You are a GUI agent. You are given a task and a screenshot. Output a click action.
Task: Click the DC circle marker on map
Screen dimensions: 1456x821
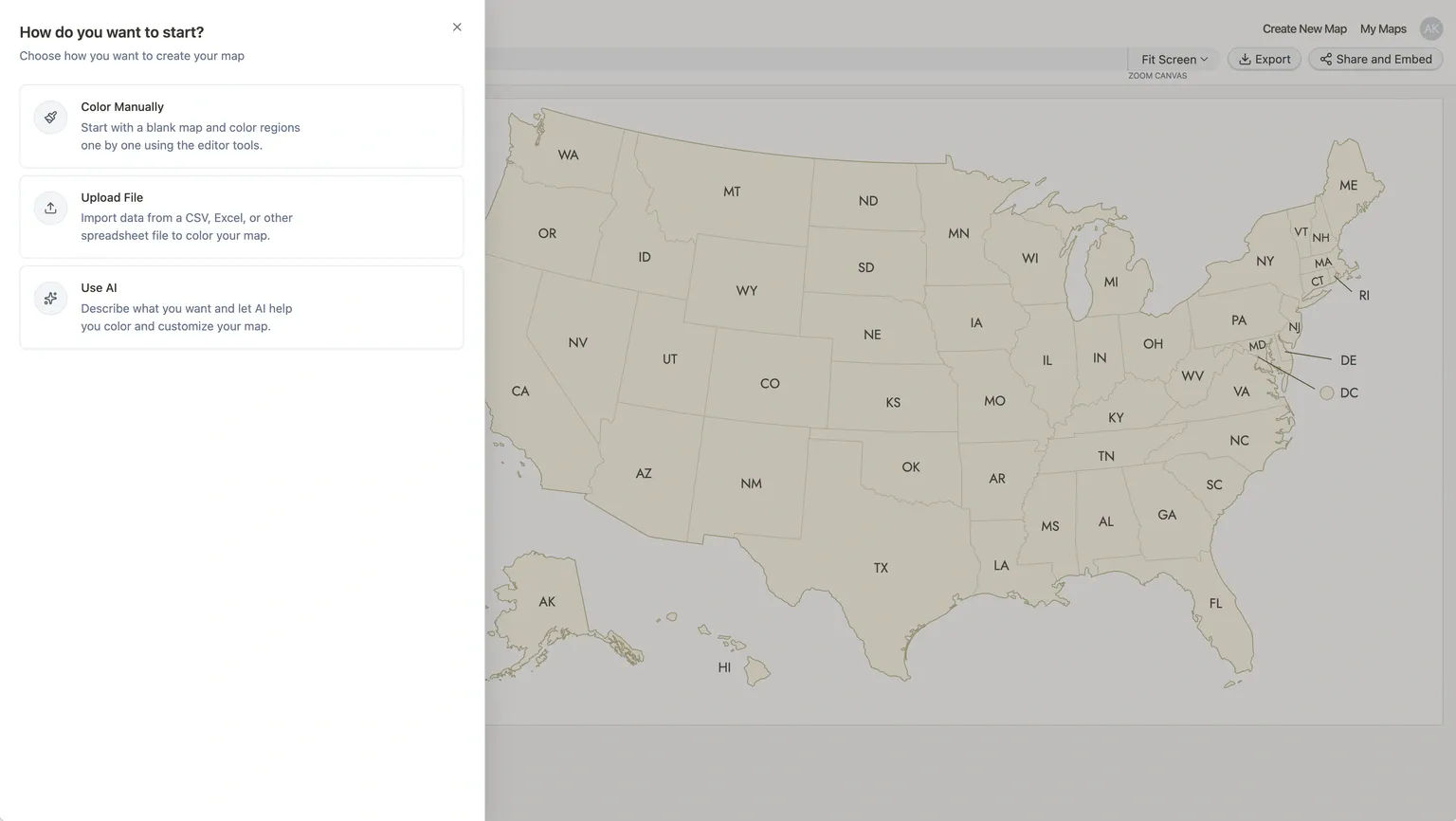tap(1326, 392)
